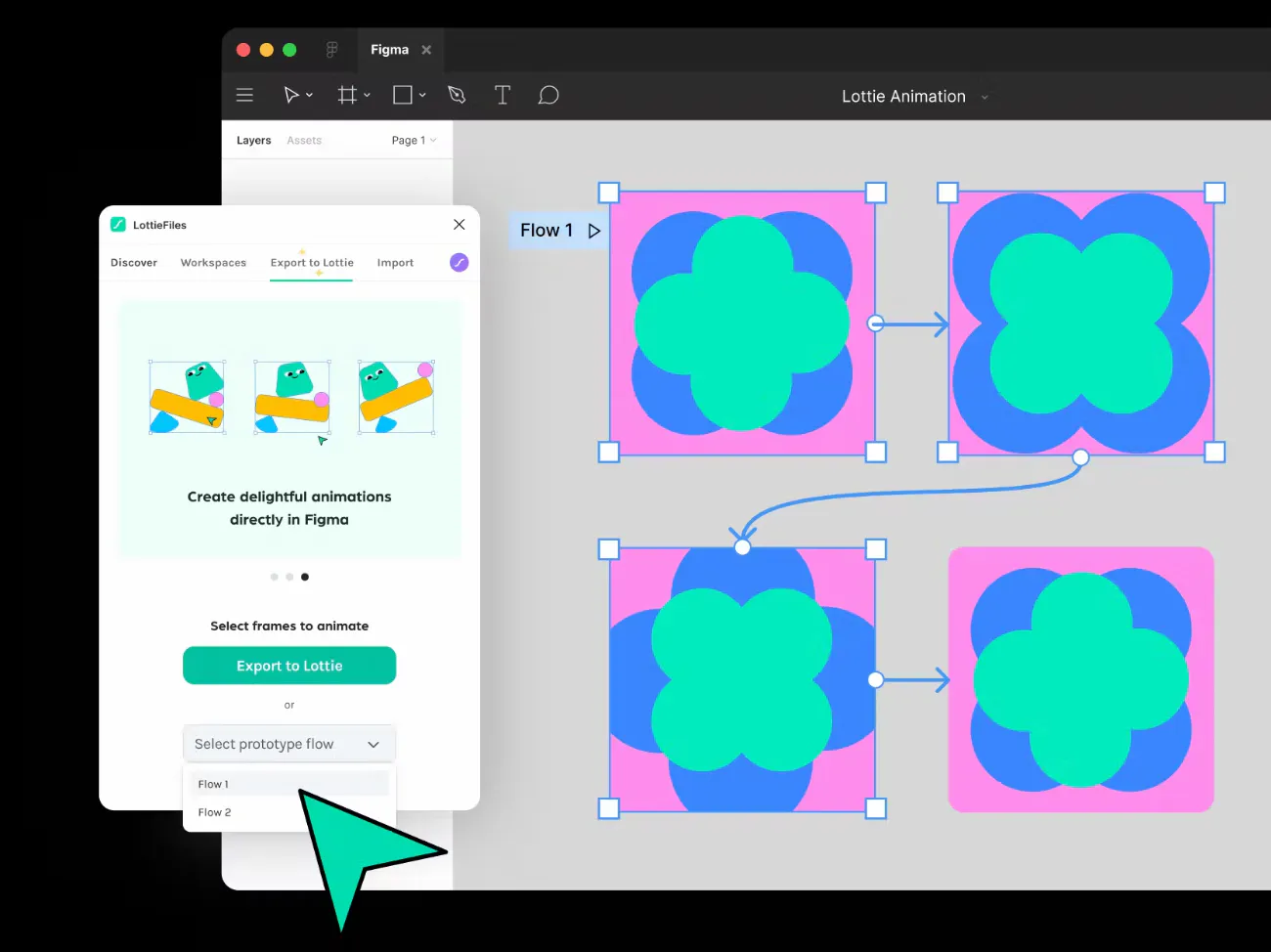Click the first animation frame preview thumbnail
The width and height of the screenshot is (1271, 952).
pyautogui.click(x=187, y=397)
